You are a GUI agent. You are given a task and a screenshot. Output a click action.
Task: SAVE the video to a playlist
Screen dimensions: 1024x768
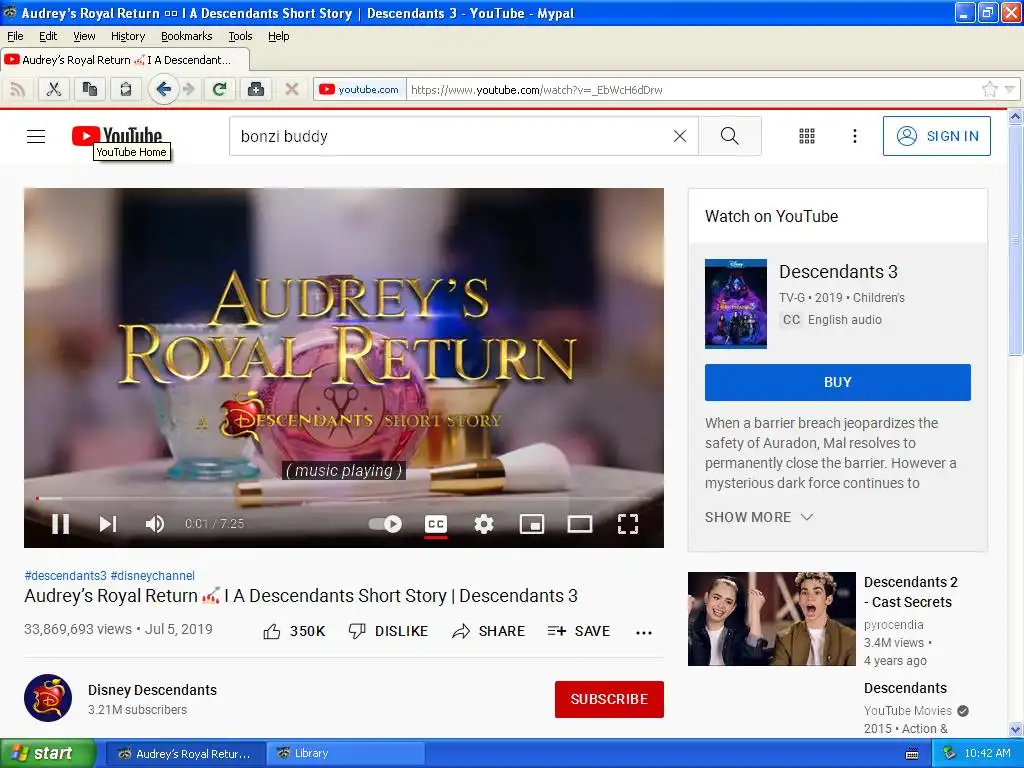point(579,632)
